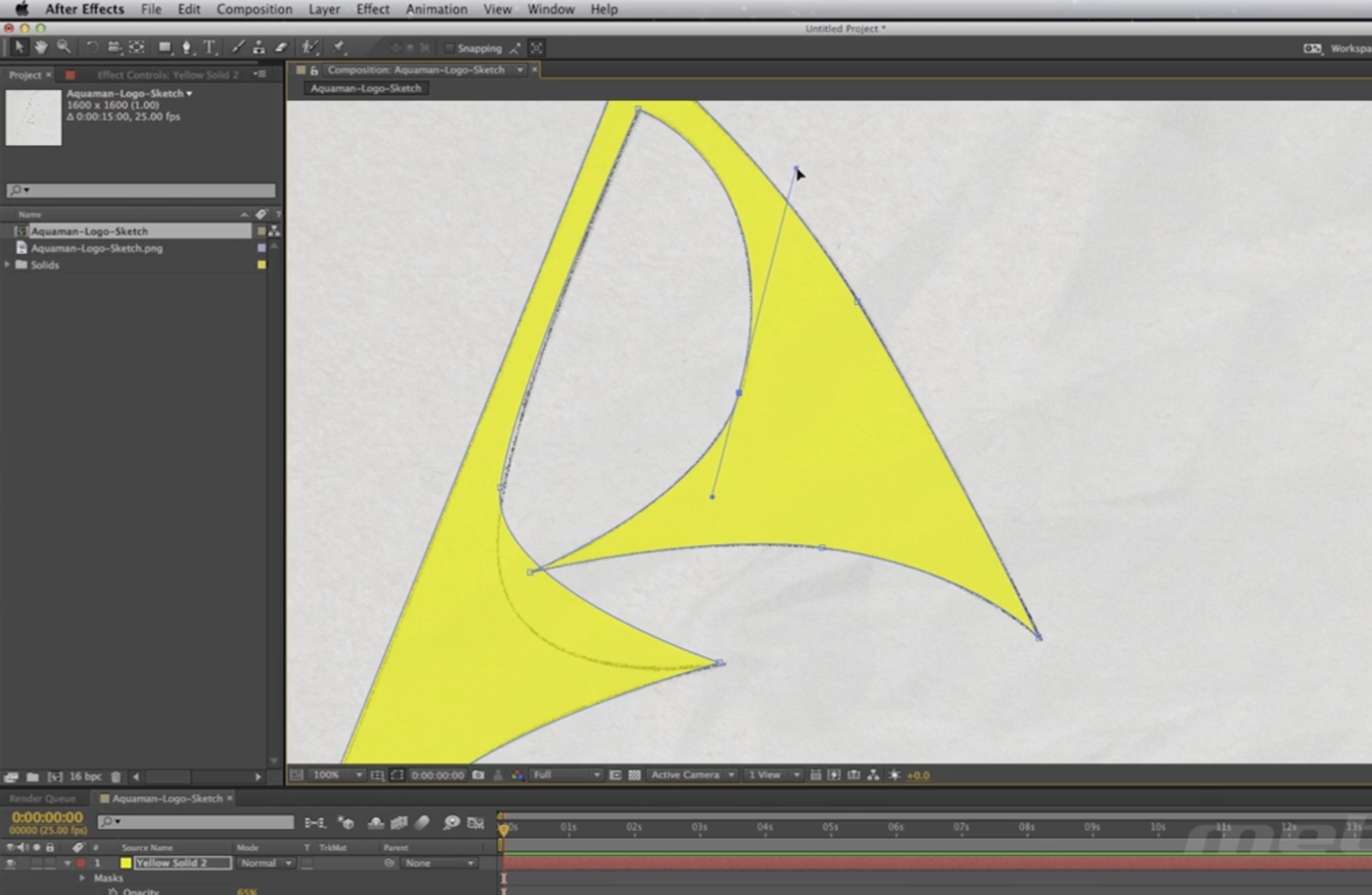Select the Hand tool
The image size is (1372, 895).
click(x=40, y=47)
